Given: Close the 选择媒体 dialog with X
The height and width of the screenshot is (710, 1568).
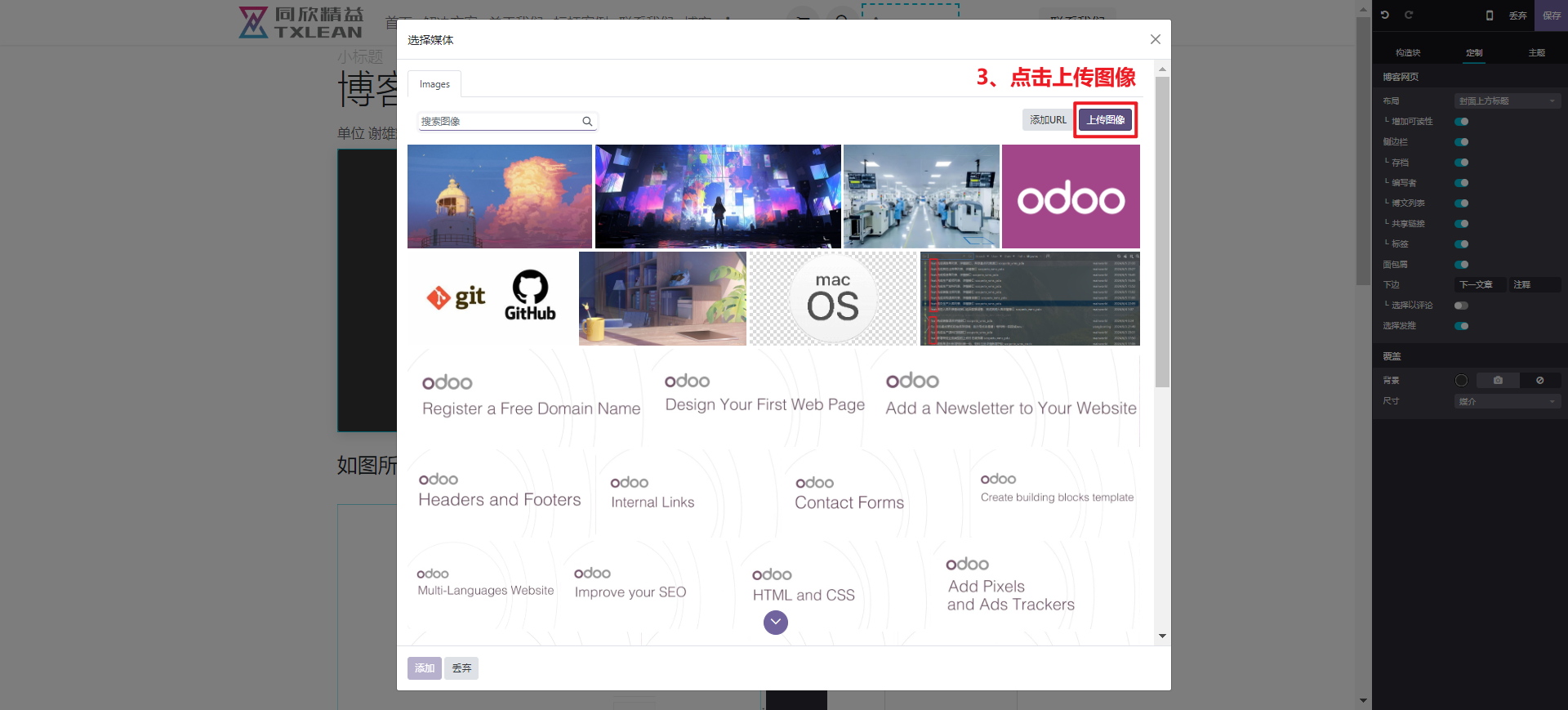Looking at the screenshot, I should 1155,39.
